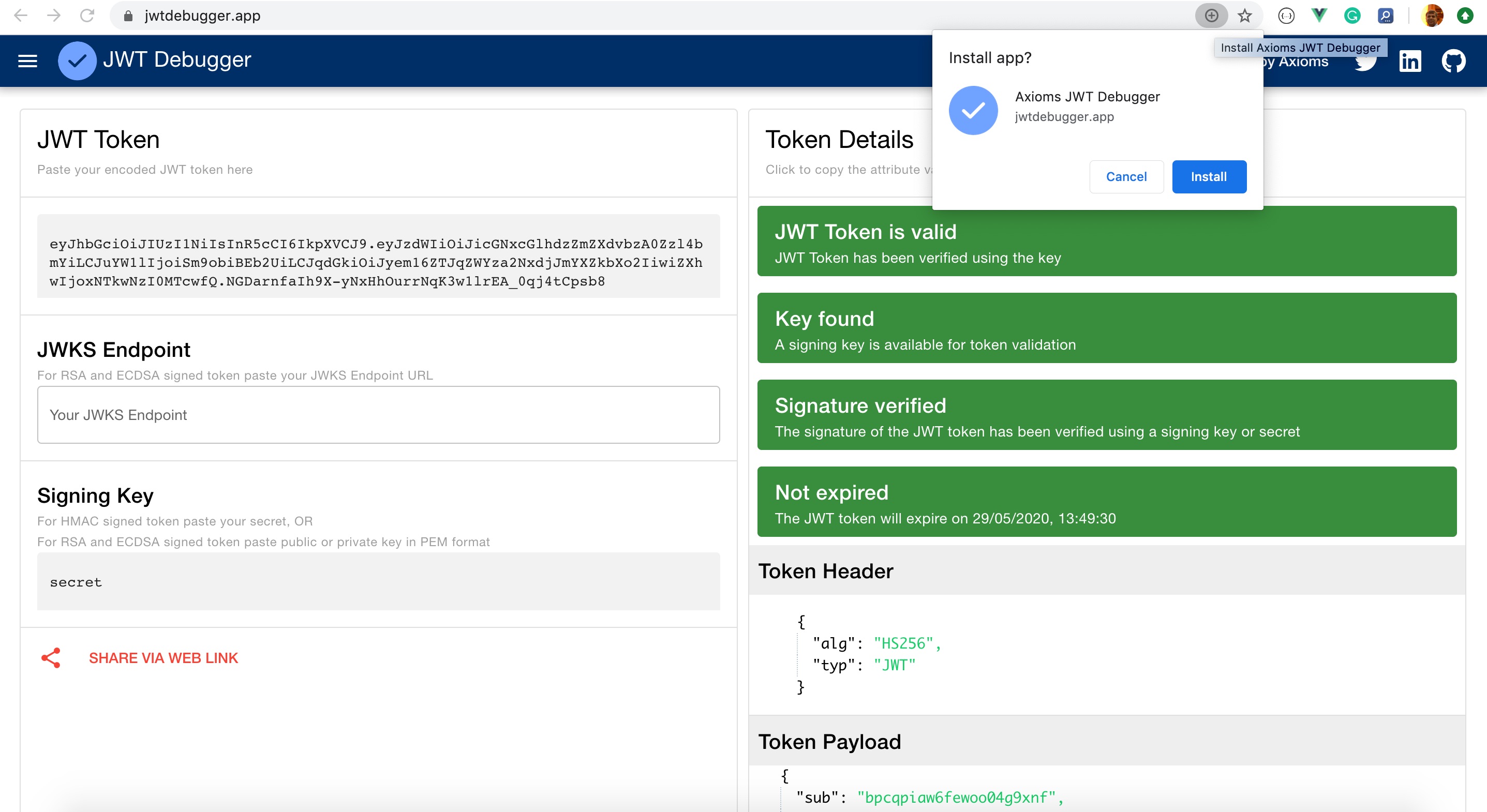This screenshot has width=1487, height=812.
Task: Open the LinkedIn icon link
Action: pos(1409,61)
